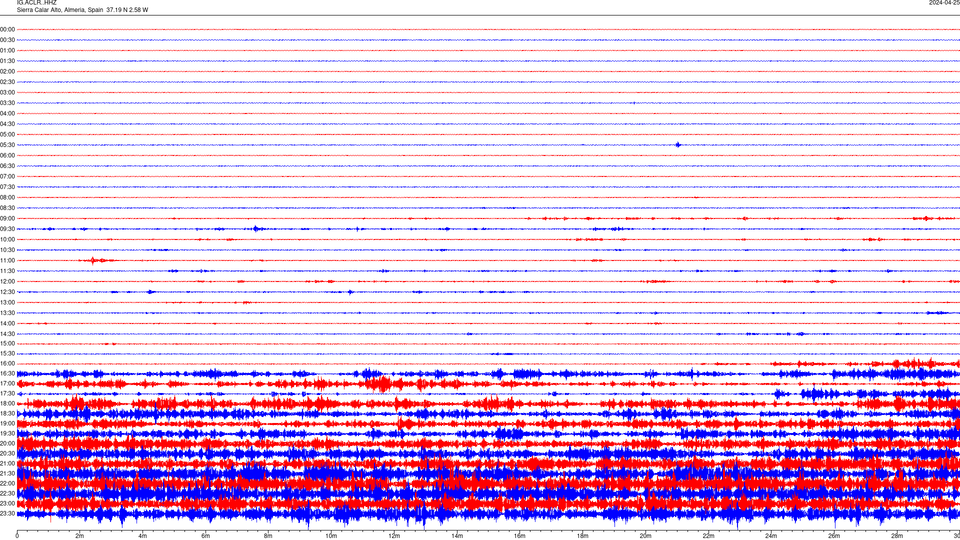Click the 26m tick label on time axis

click(834, 536)
